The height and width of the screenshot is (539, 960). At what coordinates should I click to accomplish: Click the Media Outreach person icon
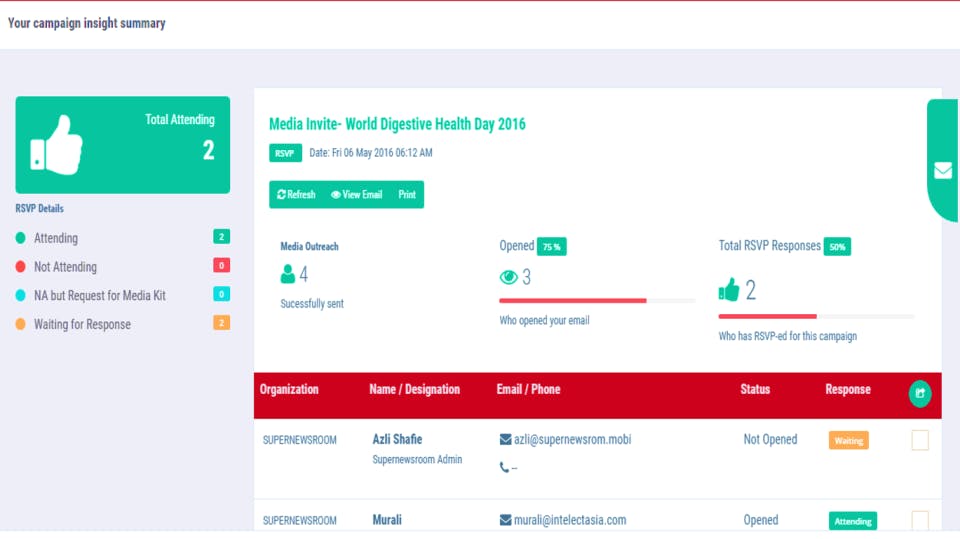point(287,274)
